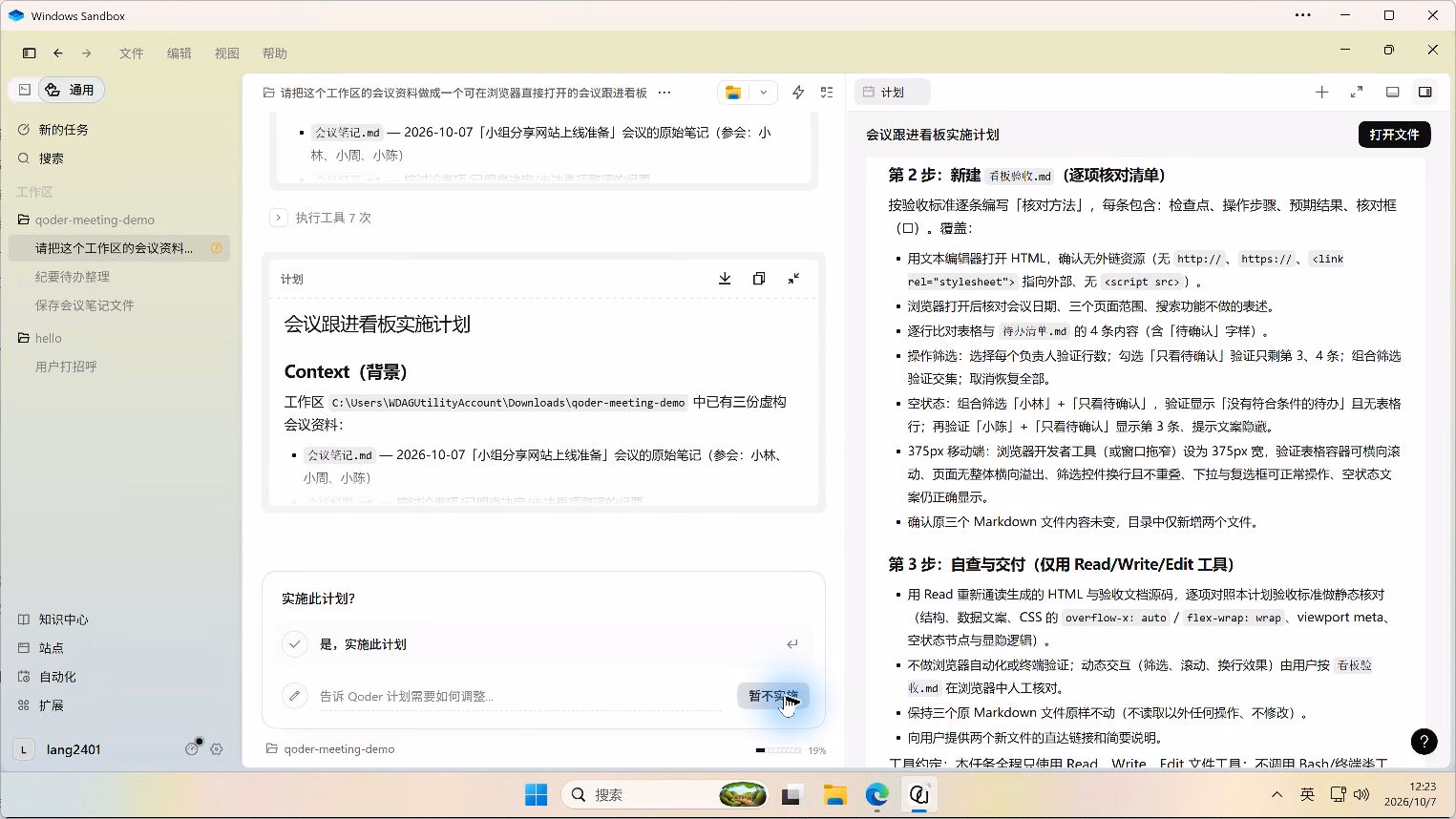Switch to the terminal mode icon
Screen dimensions: 1456x819
pos(25,90)
